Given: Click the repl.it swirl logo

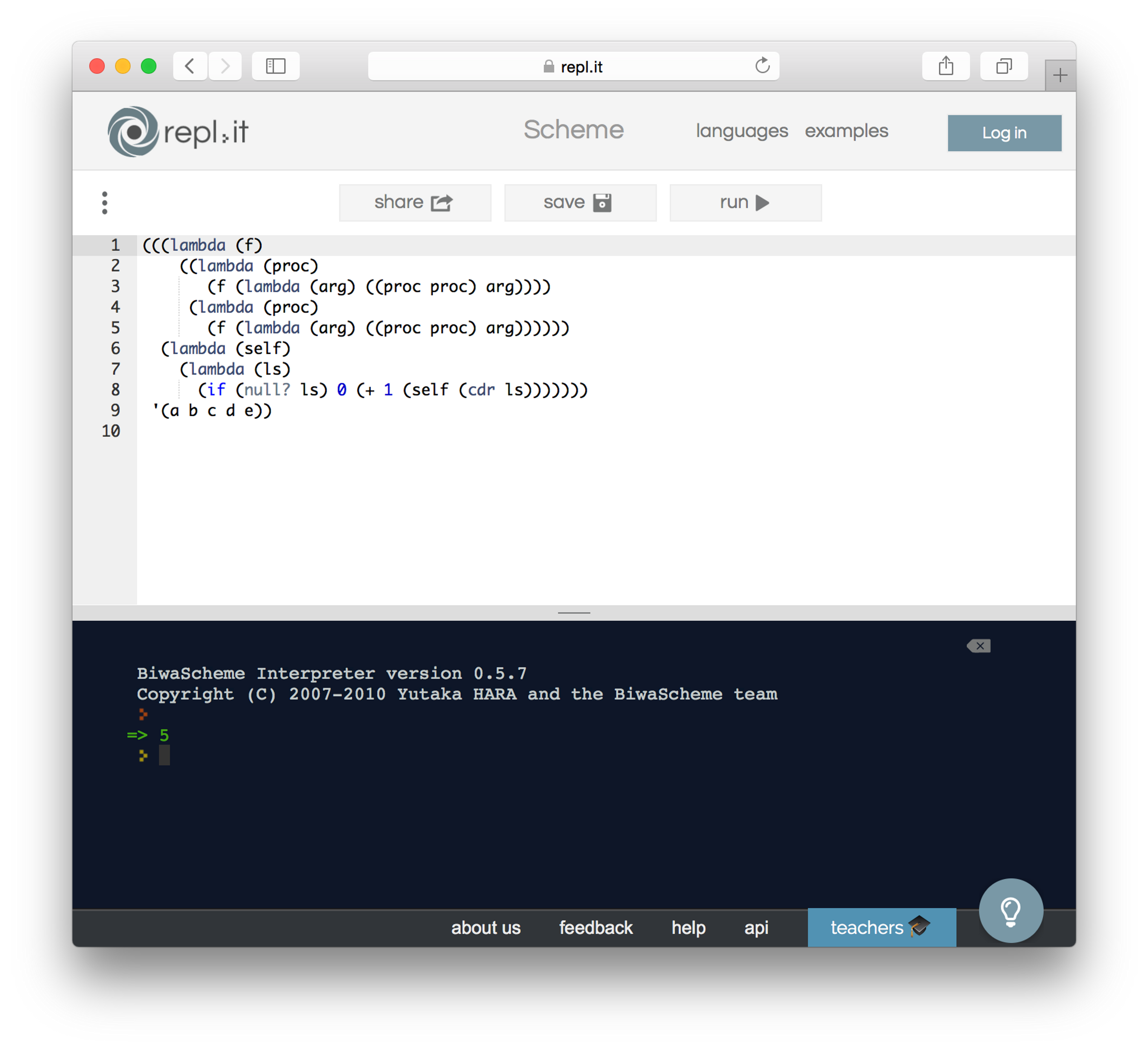Looking at the screenshot, I should (133, 132).
